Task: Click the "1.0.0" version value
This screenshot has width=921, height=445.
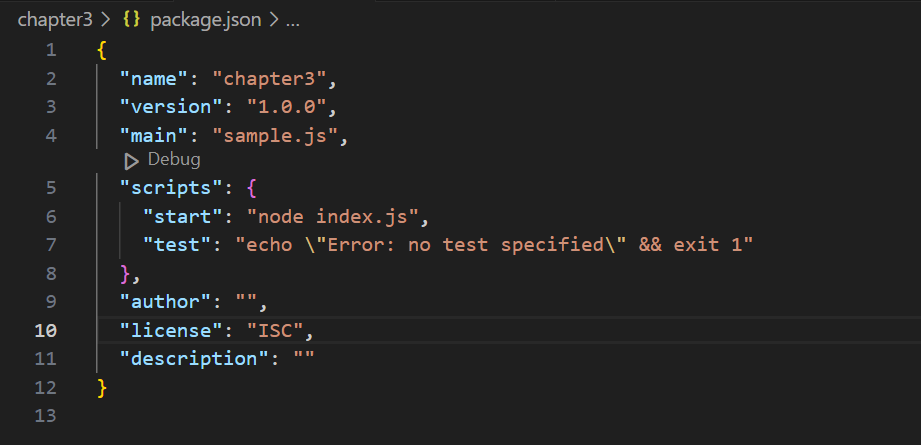Action: 287,107
